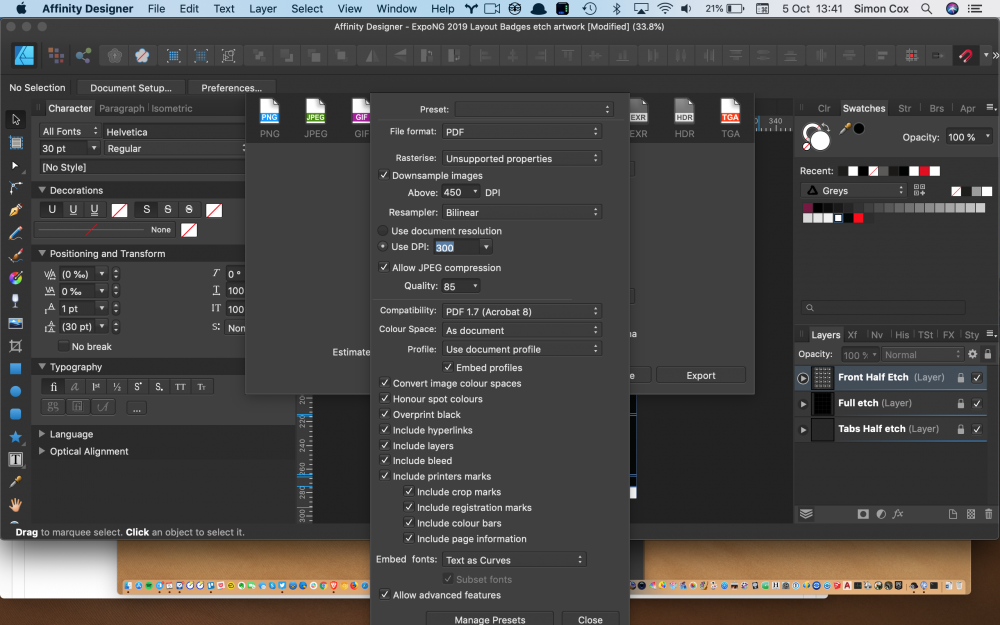Open the Select menu
Image resolution: width=1000 pixels, height=625 pixels.
point(306,8)
